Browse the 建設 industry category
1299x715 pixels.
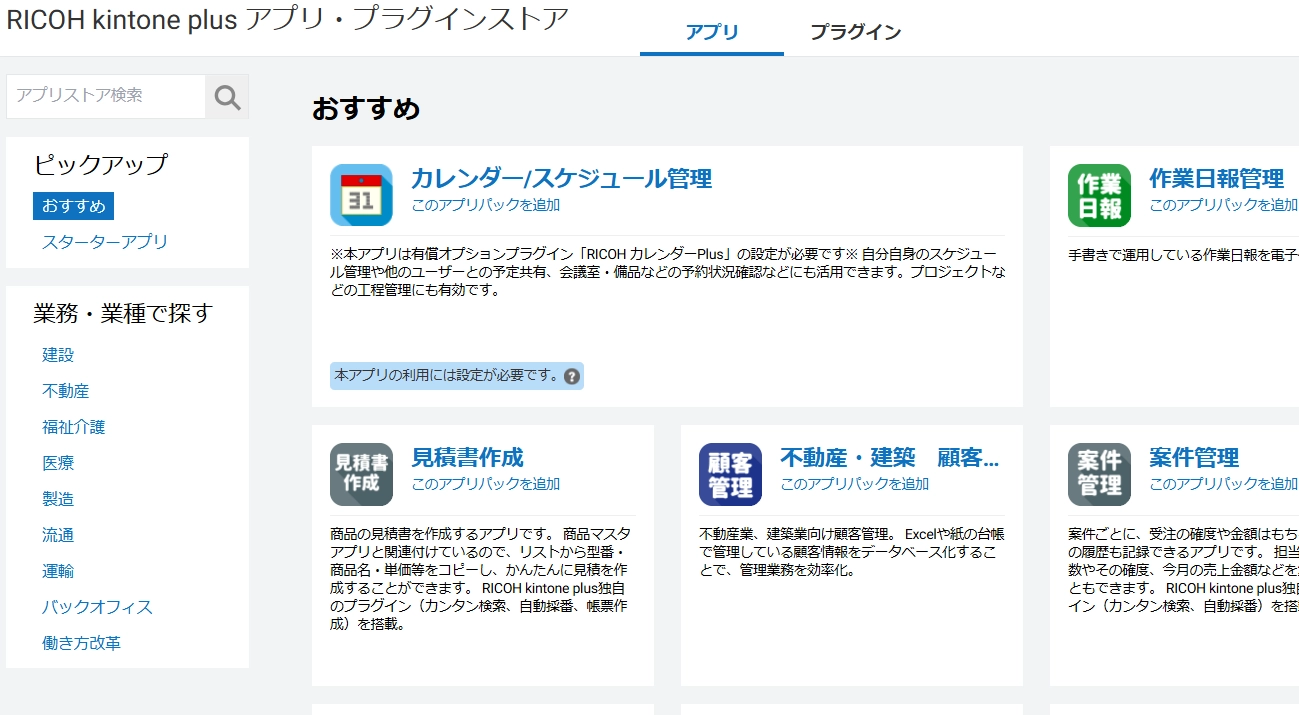coord(58,355)
